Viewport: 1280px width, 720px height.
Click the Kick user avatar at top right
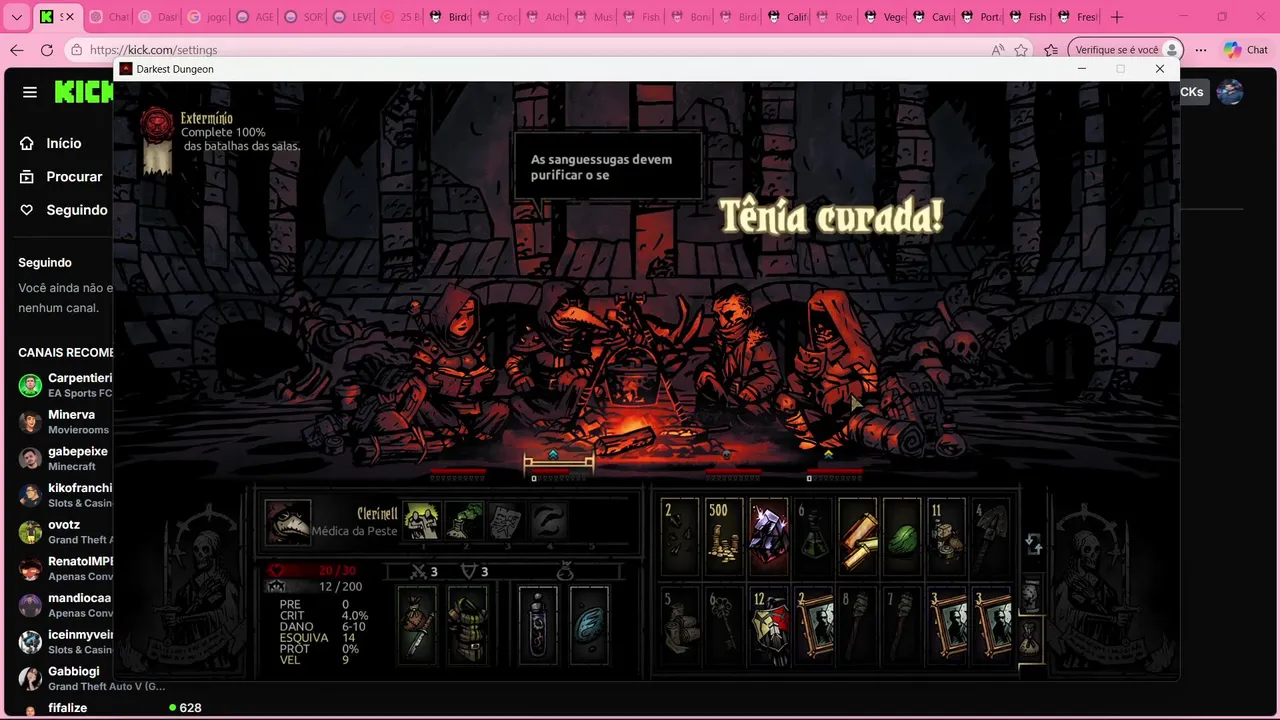pyautogui.click(x=1230, y=92)
